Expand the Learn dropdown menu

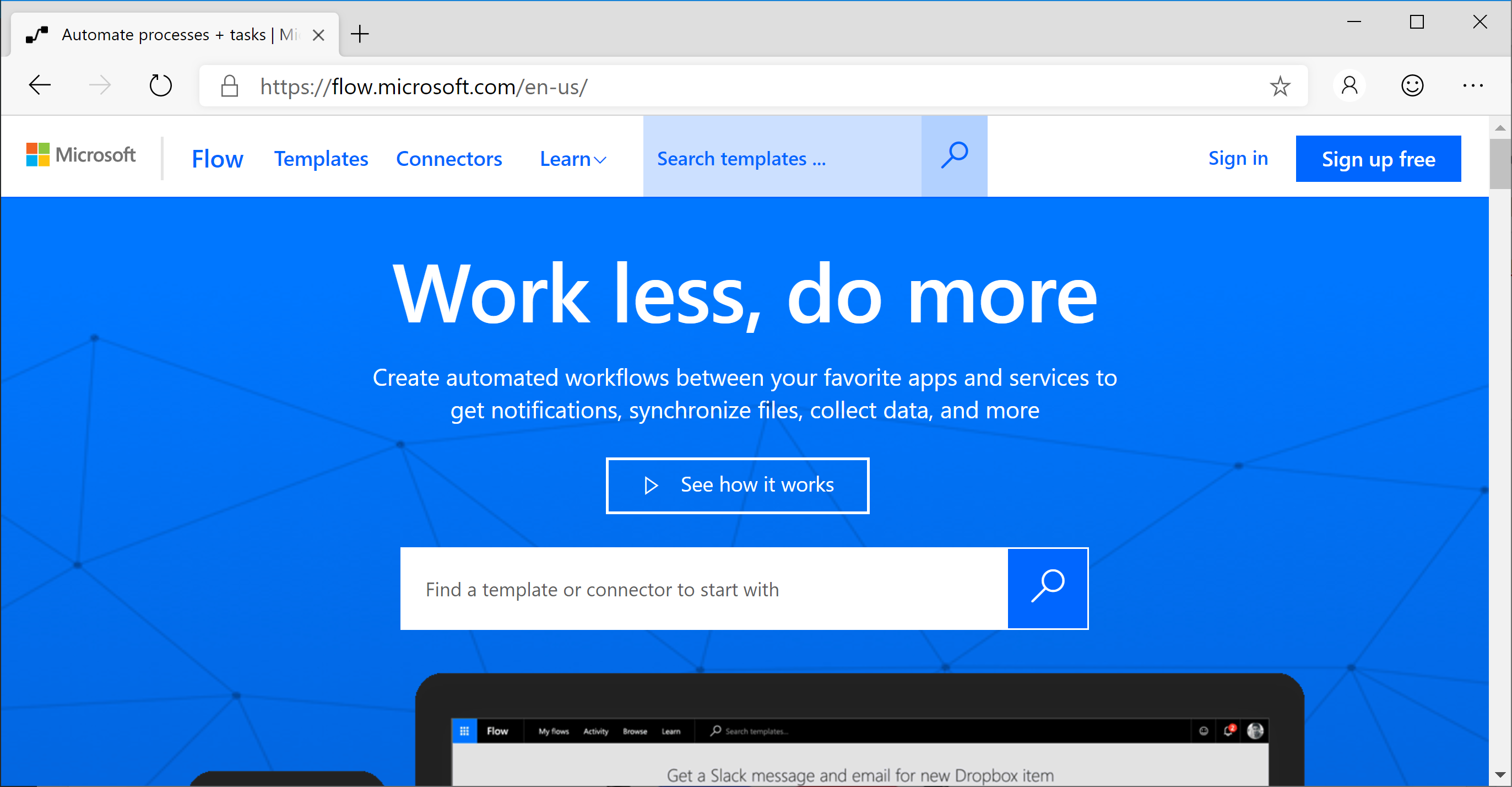(572, 159)
